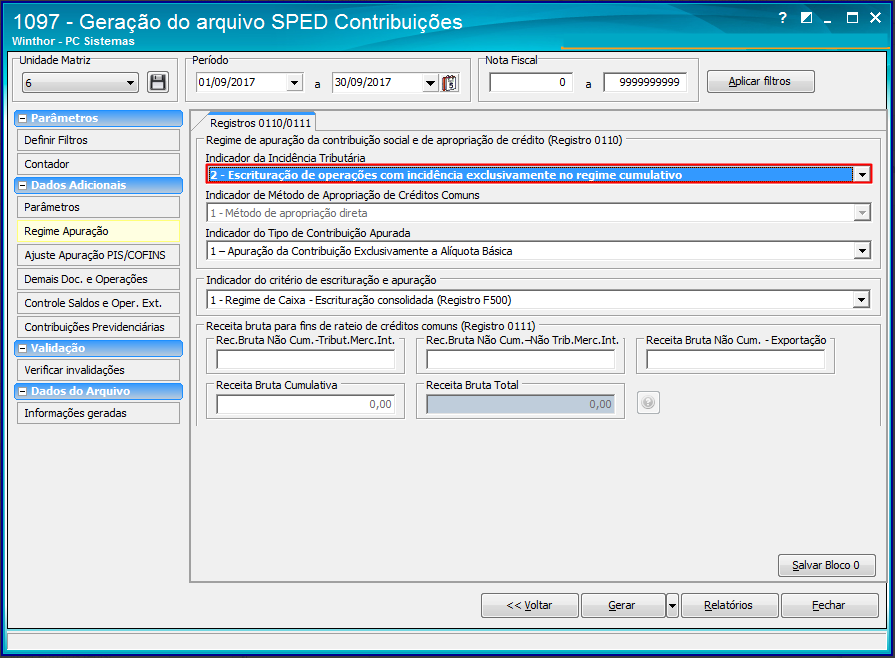895x658 pixels.
Task: Click the Receita Bruta Total field
Action: pos(521,404)
